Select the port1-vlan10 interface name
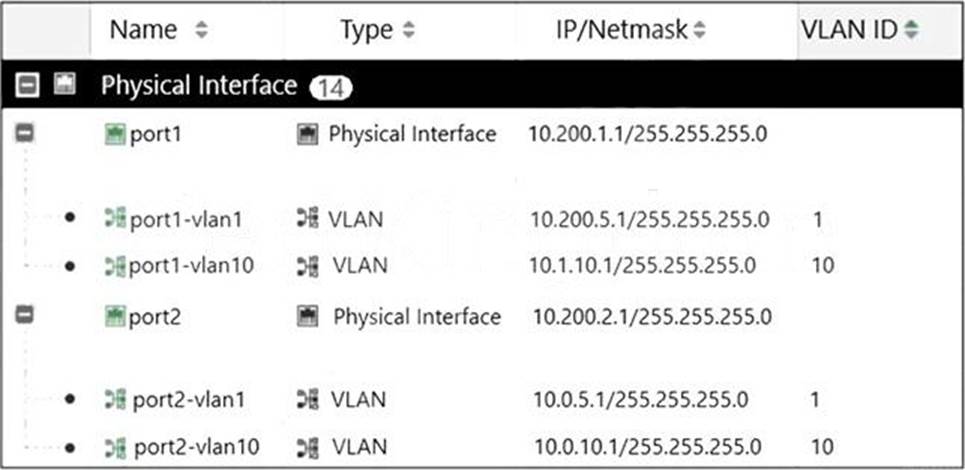The image size is (965, 470). [191, 266]
